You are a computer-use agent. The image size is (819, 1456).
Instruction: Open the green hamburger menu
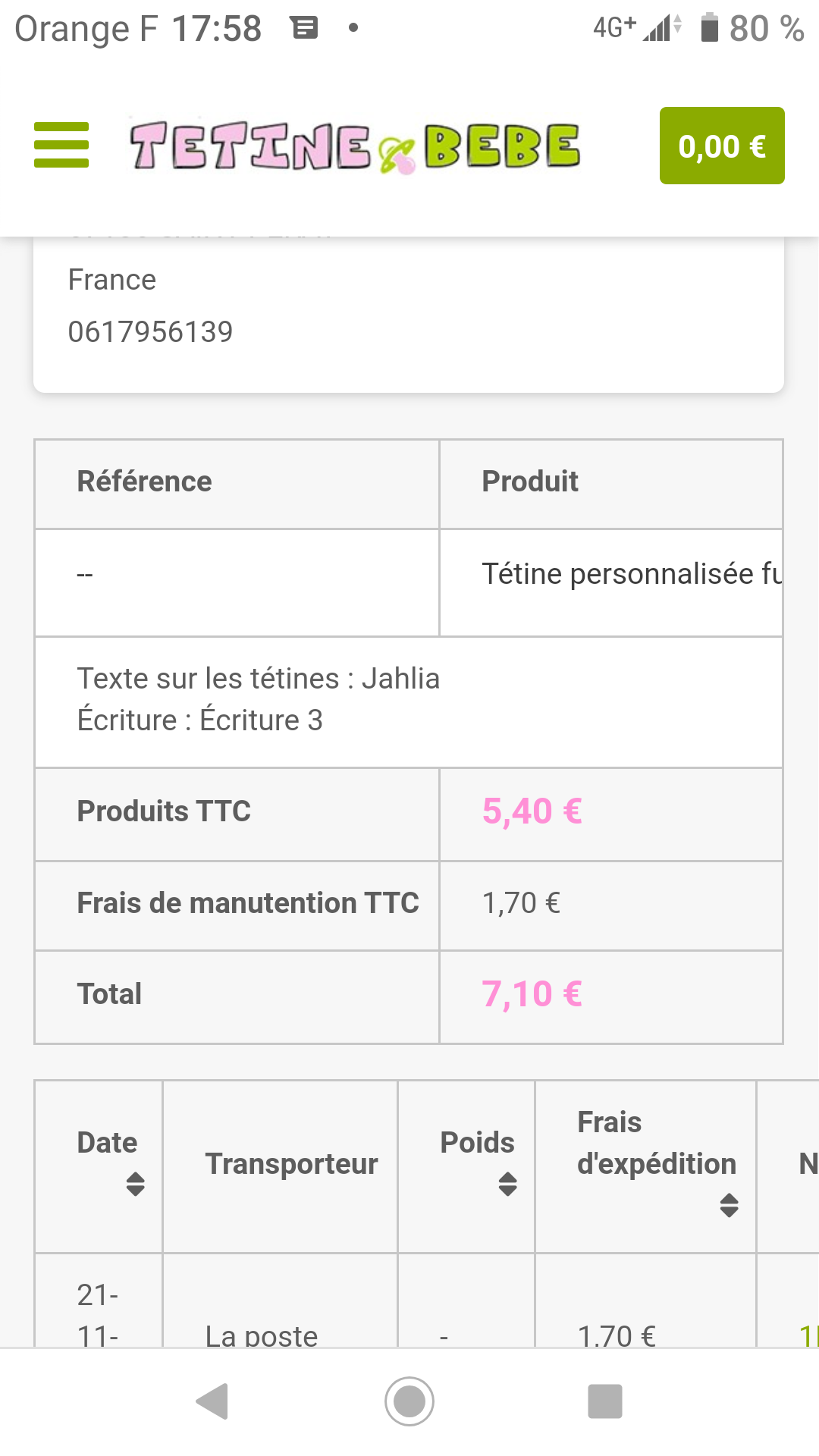click(61, 145)
